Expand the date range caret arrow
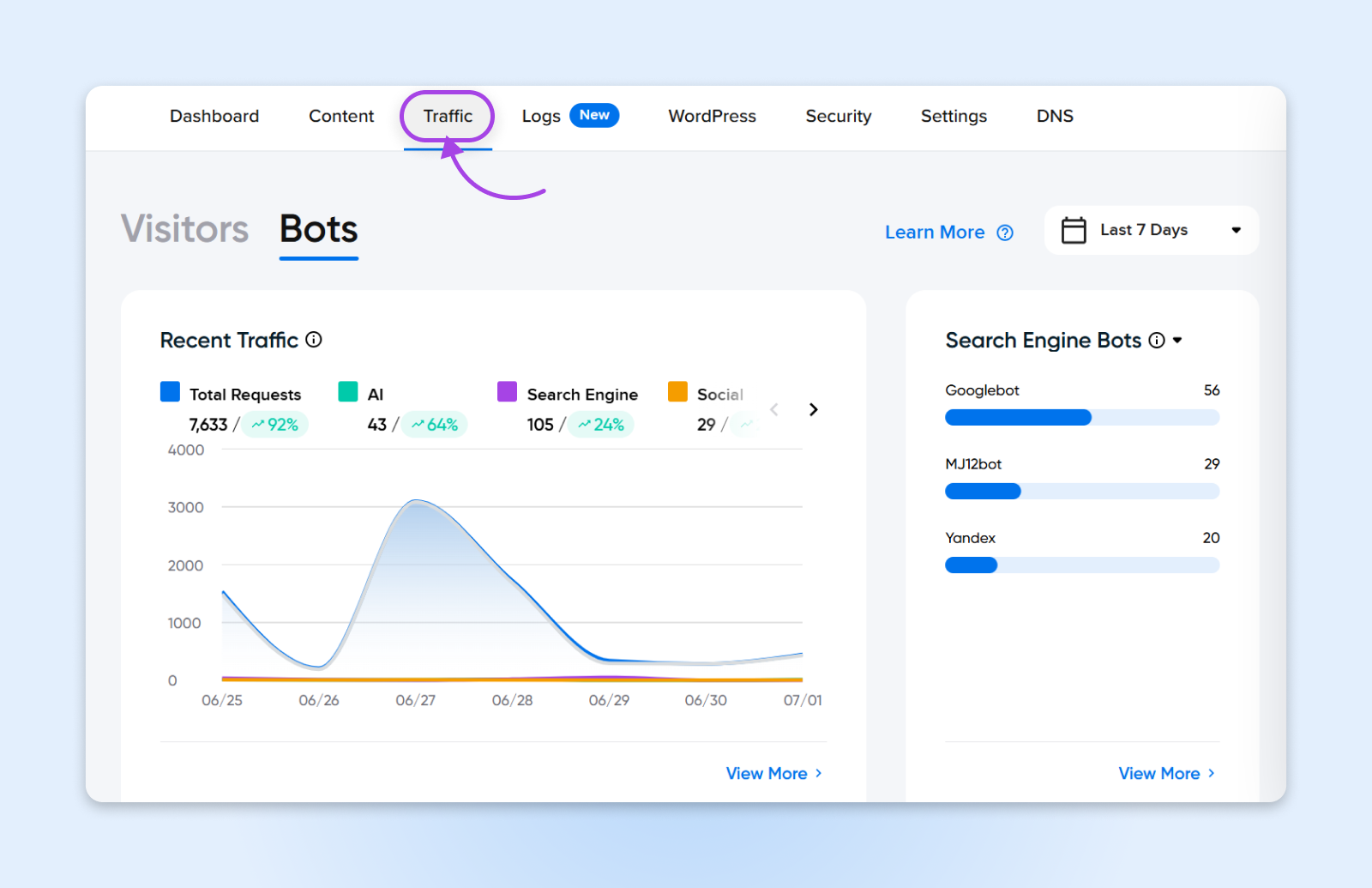This screenshot has width=1372, height=888. tap(1236, 230)
